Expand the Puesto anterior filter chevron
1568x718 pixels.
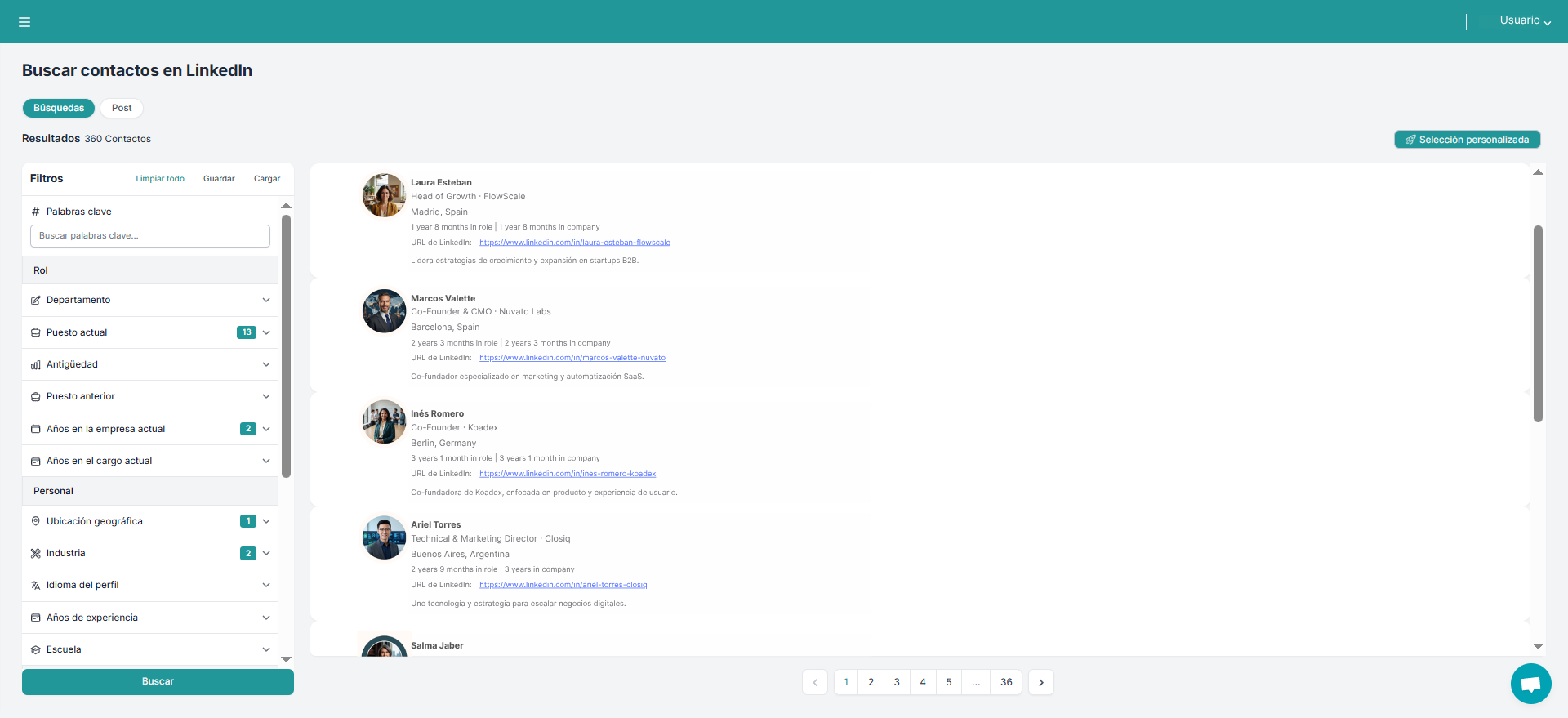[x=266, y=396]
